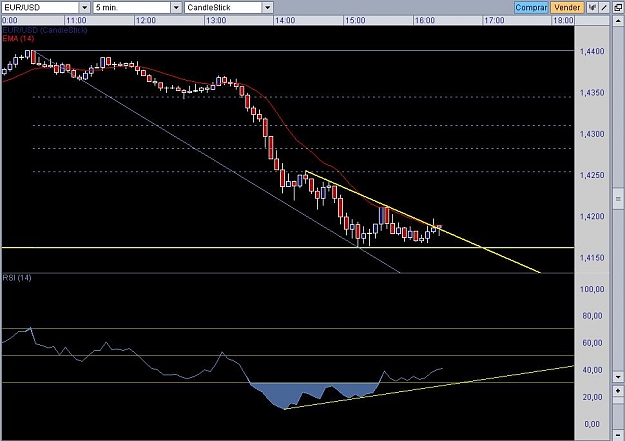Screen dimensions: 625x441
Task: Click the 11:00 time axis label
Action: tap(76, 20)
